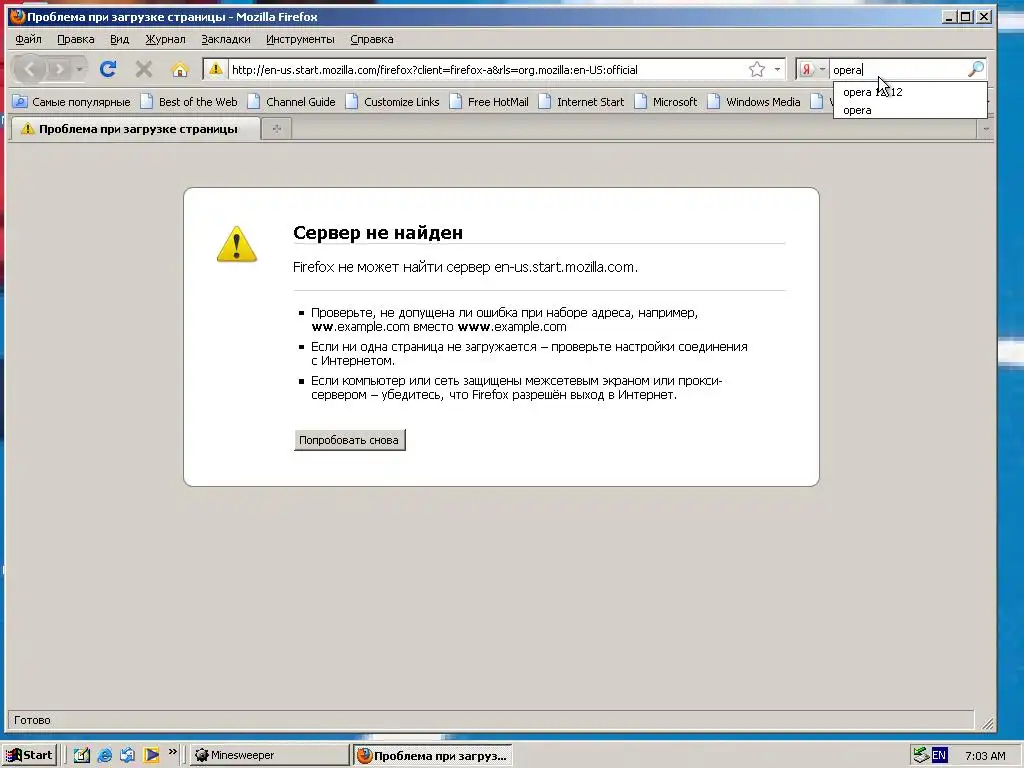Click the Firefox logo in the title bar
The height and width of the screenshot is (768, 1024).
(18, 16)
